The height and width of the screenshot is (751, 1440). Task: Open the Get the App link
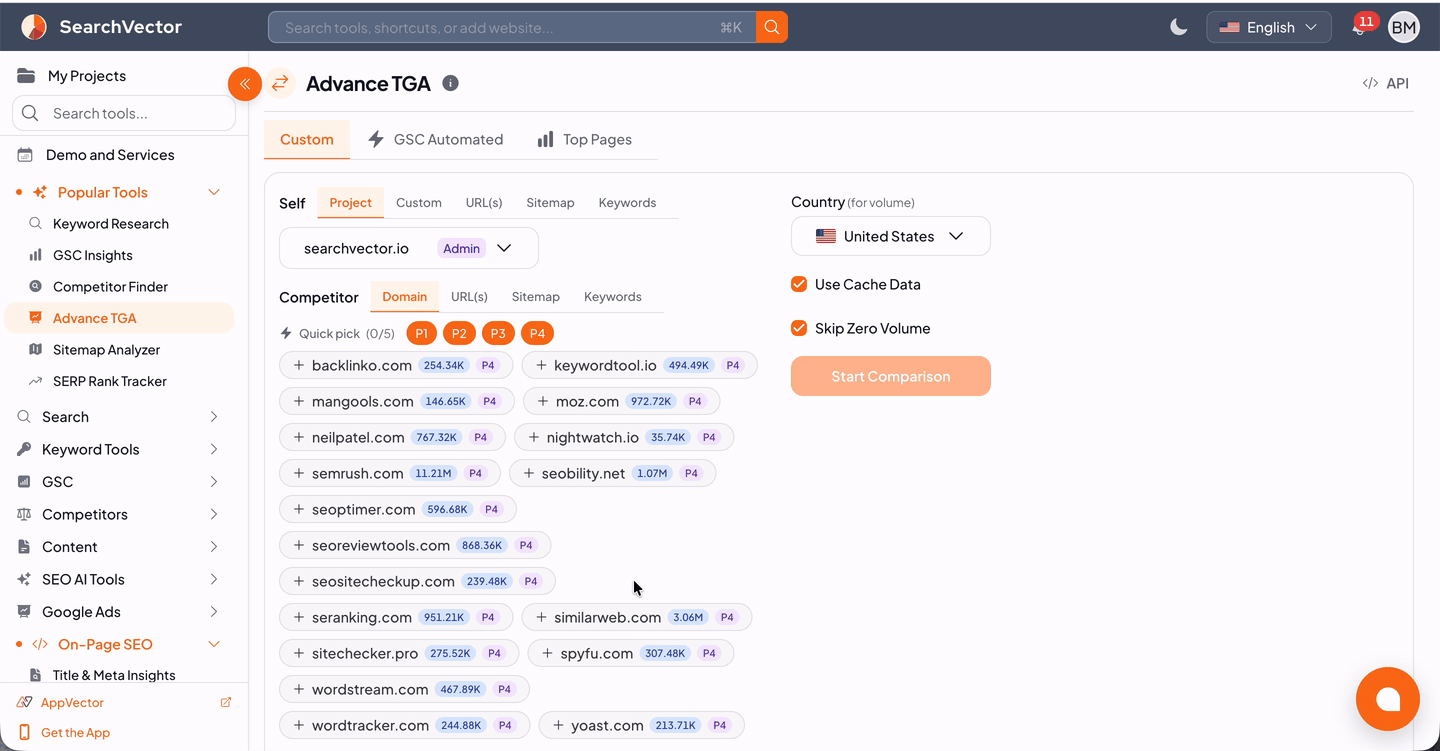coord(75,733)
